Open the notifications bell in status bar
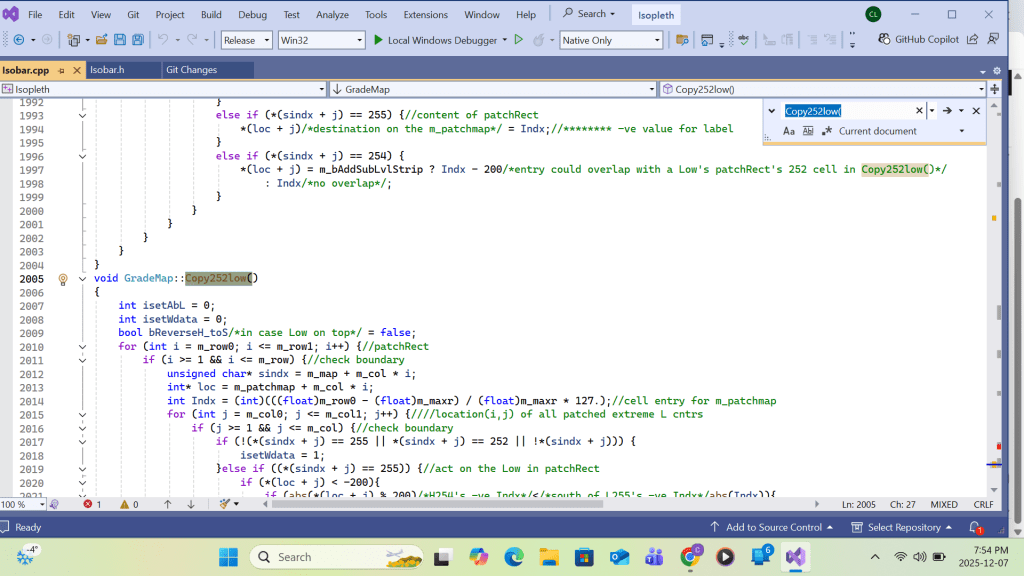This screenshot has width=1024, height=576. (975, 527)
